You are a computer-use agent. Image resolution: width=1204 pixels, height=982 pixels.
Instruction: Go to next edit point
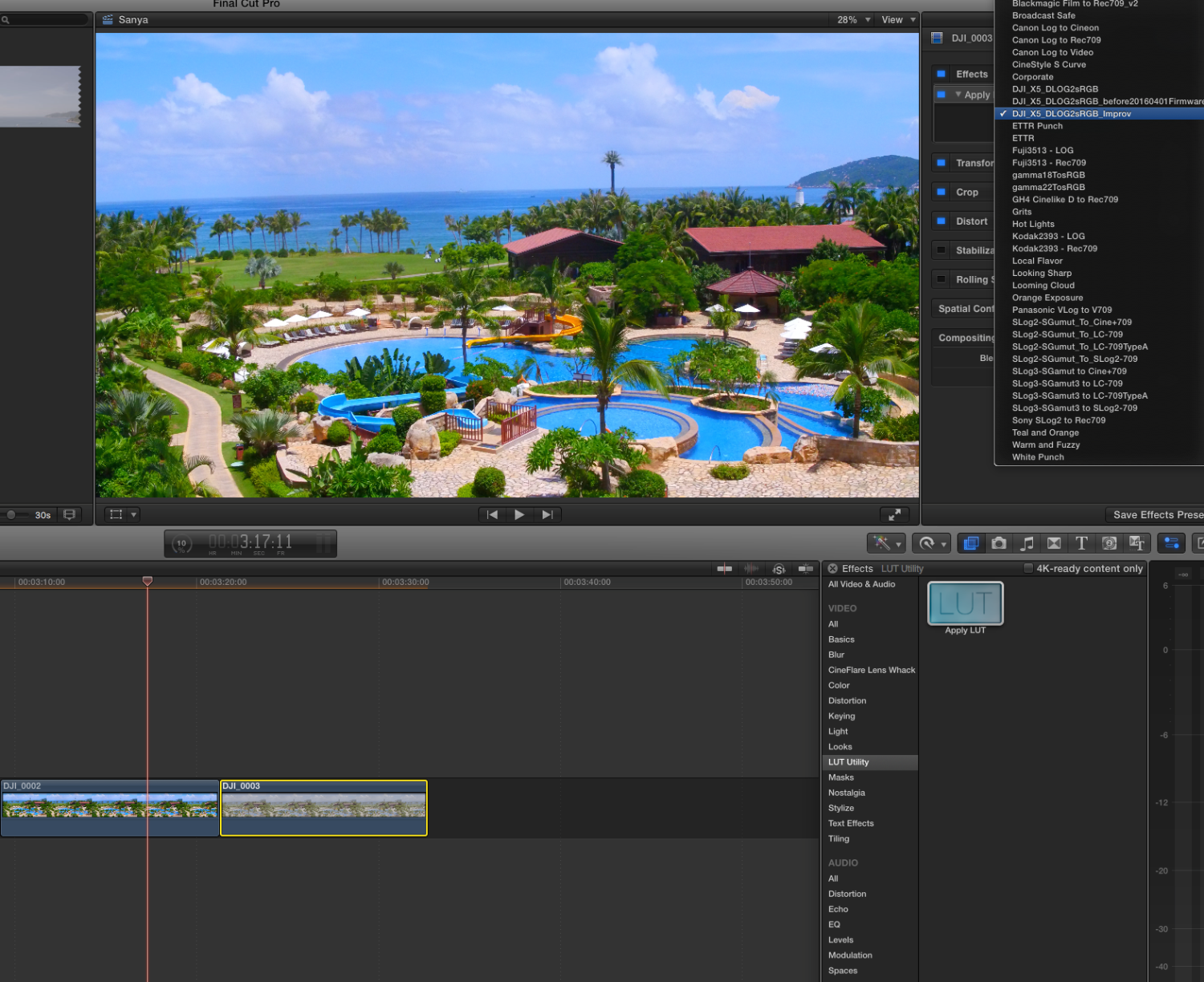pyautogui.click(x=547, y=514)
